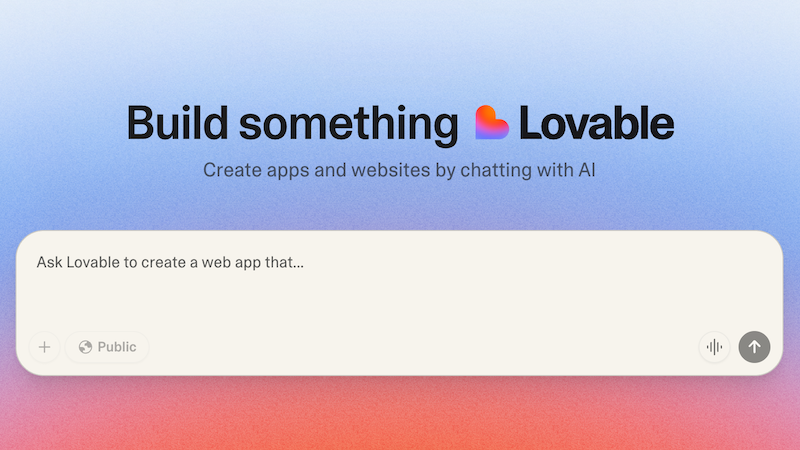Add an attachment using the plus button
The image size is (800, 450).
point(44,347)
